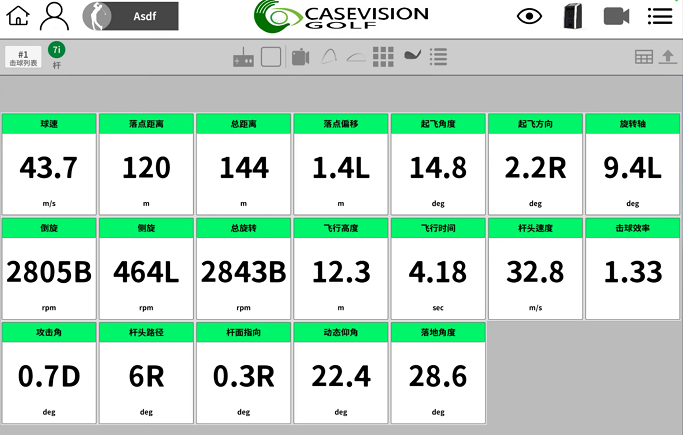Viewport: 683px width, 435px height.
Task: Click the small gray camera toolbar icon
Action: point(300,57)
